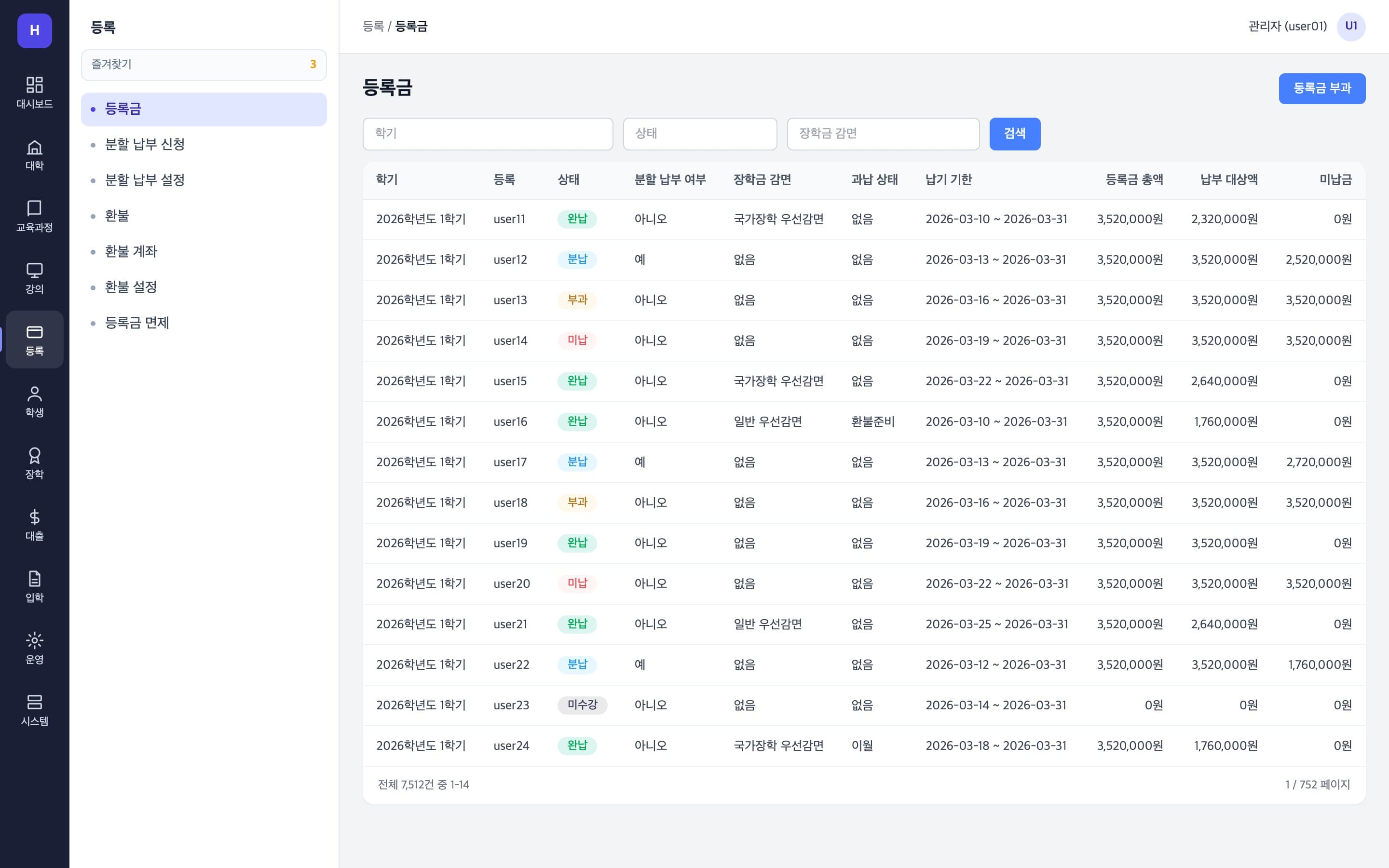The height and width of the screenshot is (868, 1389).
Task: Expand the 즐겨찾기 favorites section
Action: pyautogui.click(x=204, y=64)
